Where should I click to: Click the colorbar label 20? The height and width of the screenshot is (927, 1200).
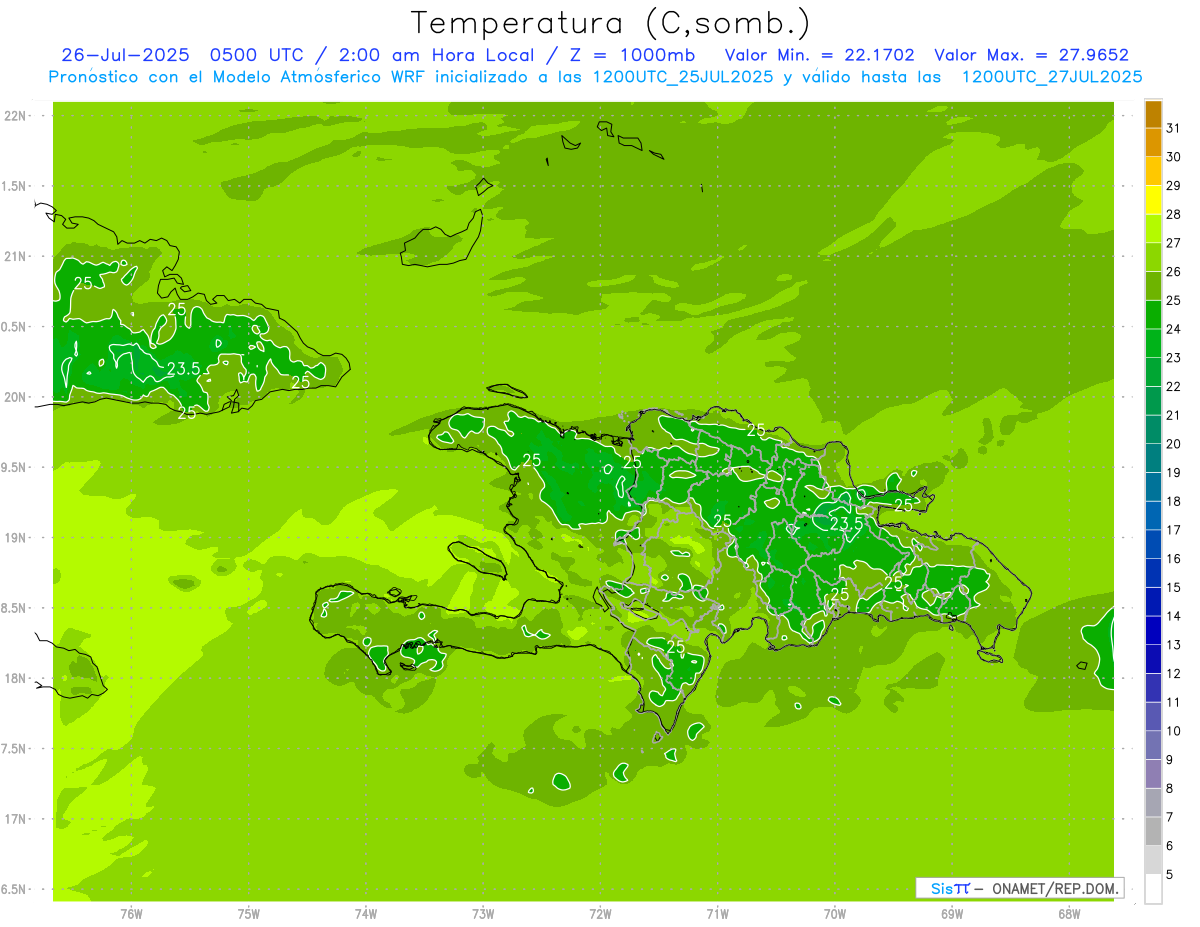coord(1174,444)
